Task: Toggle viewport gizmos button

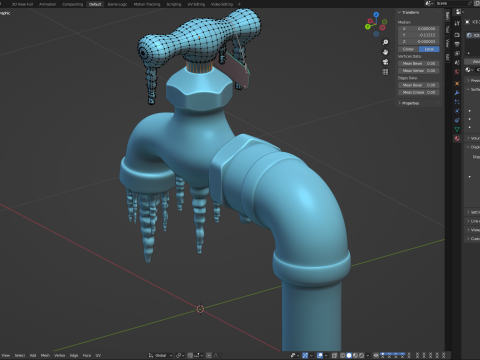Action: 305,355
